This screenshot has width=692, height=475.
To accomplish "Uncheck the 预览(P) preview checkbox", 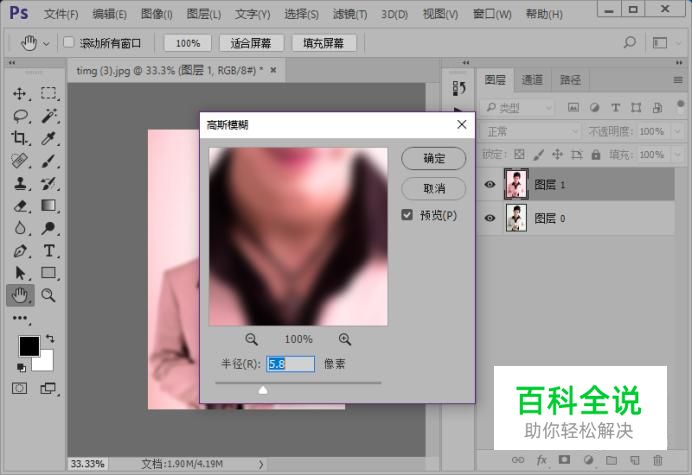I will coord(407,215).
